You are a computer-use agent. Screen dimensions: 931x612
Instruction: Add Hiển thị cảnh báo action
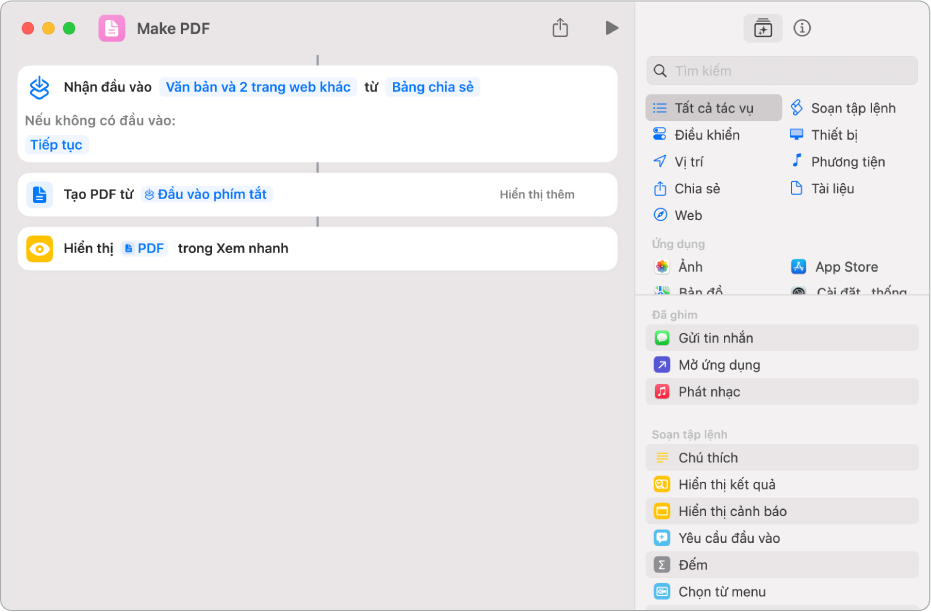coord(782,511)
